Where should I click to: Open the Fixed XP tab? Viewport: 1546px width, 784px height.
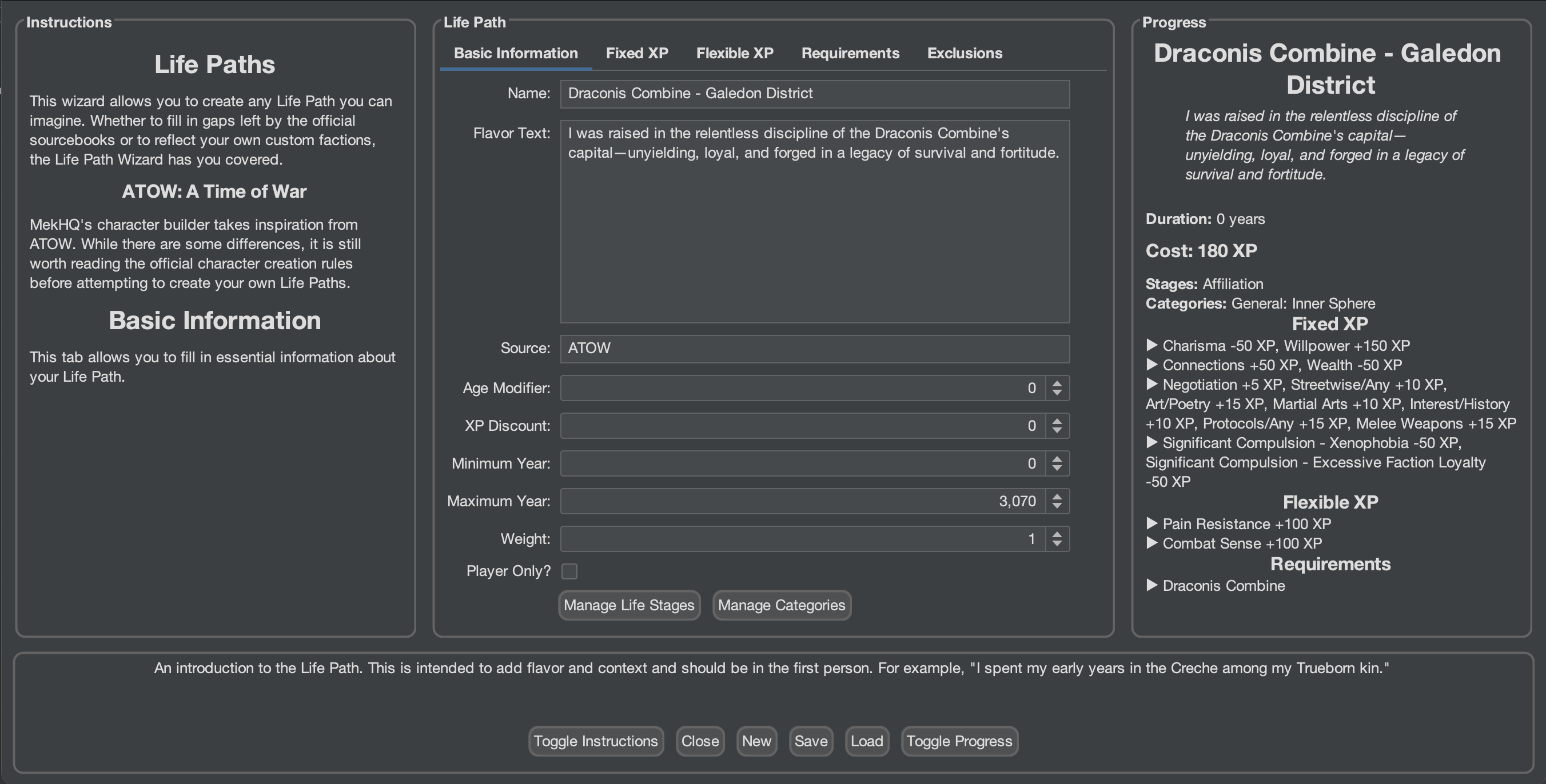pyautogui.click(x=637, y=53)
